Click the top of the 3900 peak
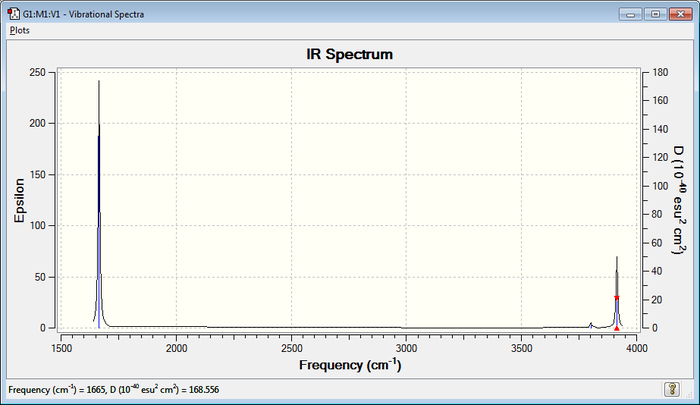Viewport: 700px width, 405px height. pos(617,258)
